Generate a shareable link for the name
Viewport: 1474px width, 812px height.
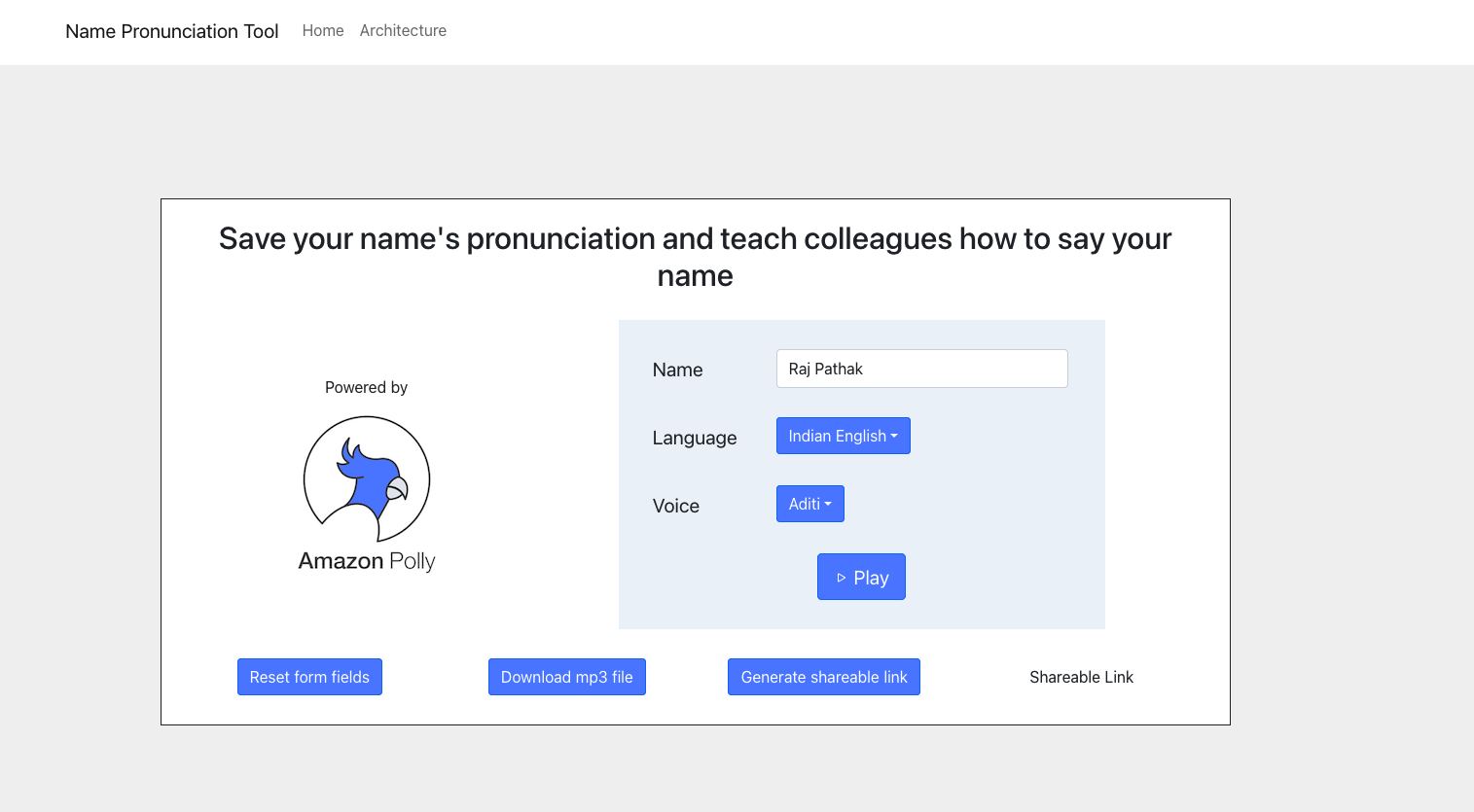tap(823, 677)
